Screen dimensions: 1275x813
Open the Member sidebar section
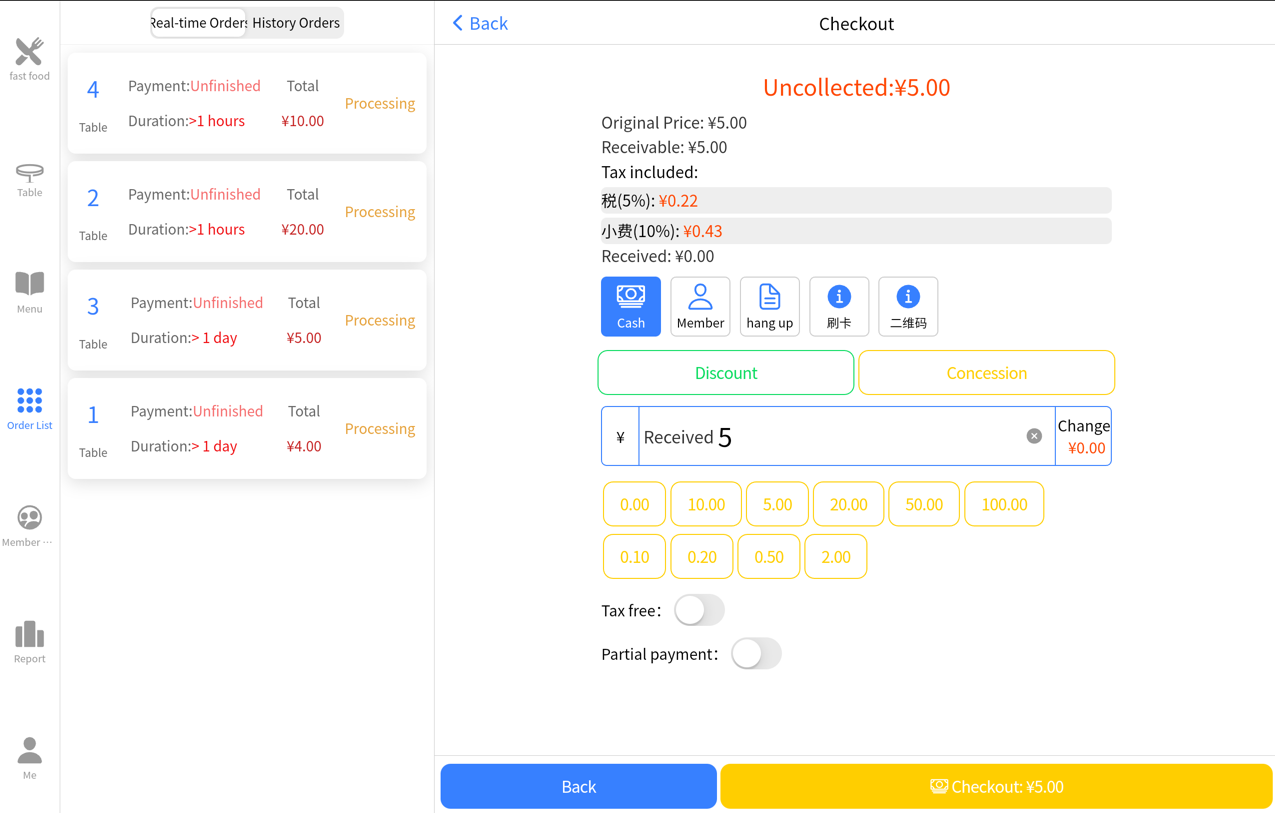tap(29, 527)
